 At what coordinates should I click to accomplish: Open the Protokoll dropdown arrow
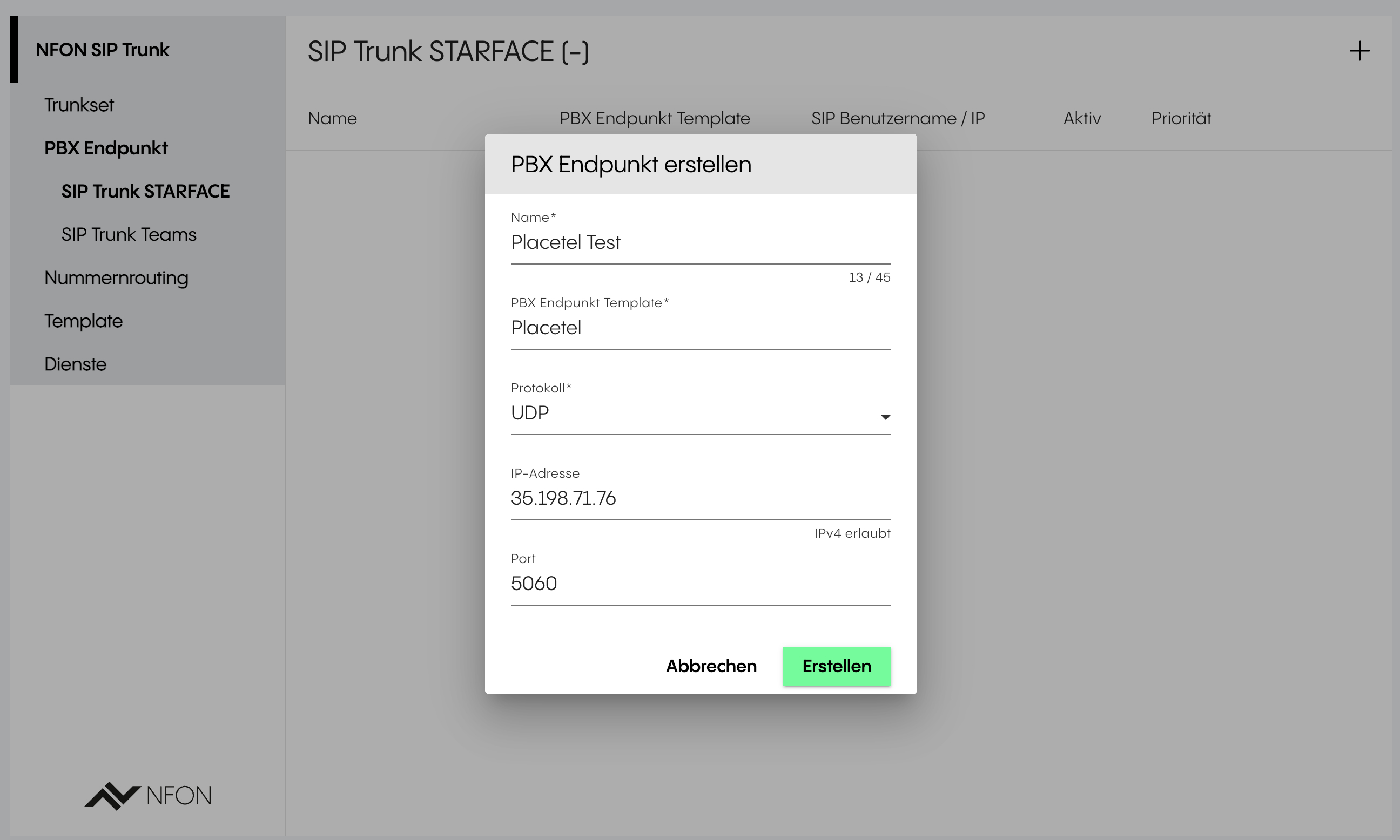(885, 417)
